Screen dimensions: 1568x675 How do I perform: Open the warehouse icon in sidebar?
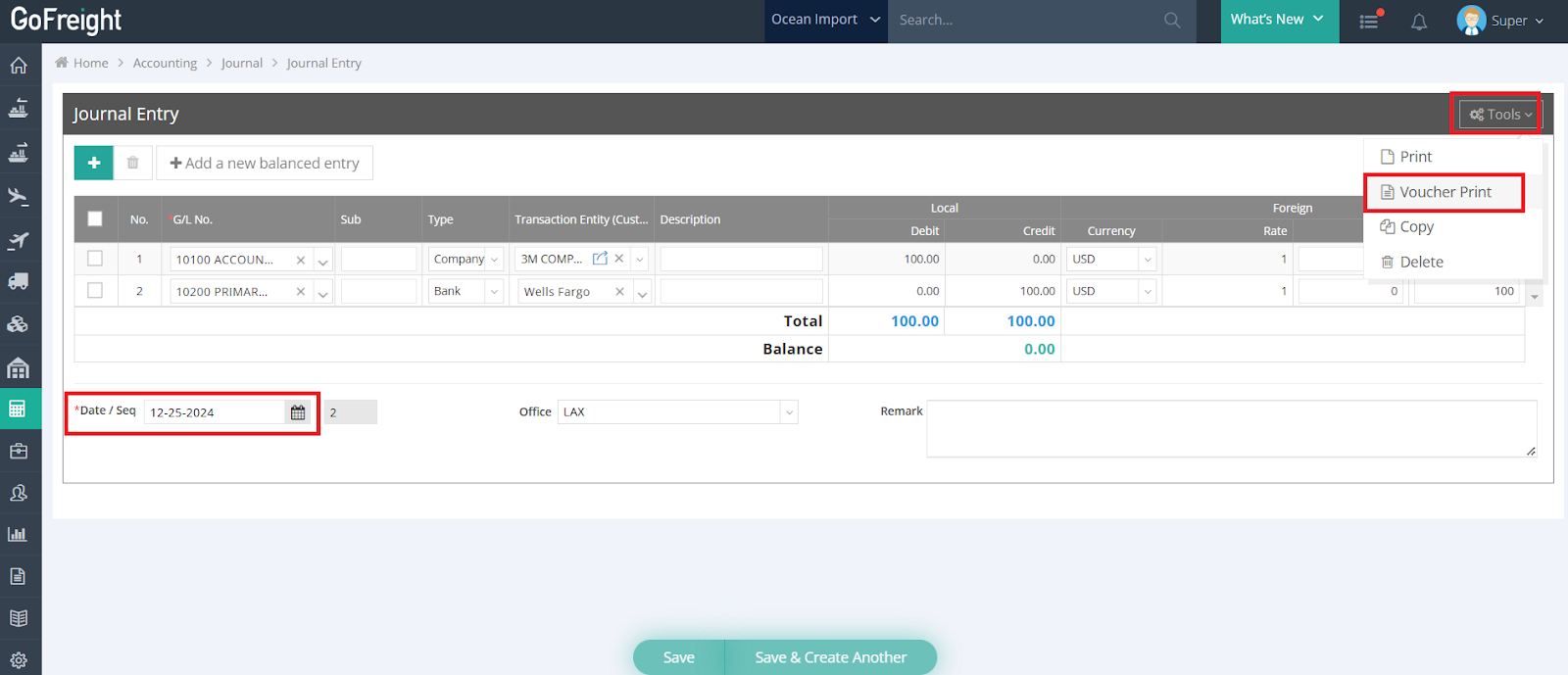click(x=19, y=368)
